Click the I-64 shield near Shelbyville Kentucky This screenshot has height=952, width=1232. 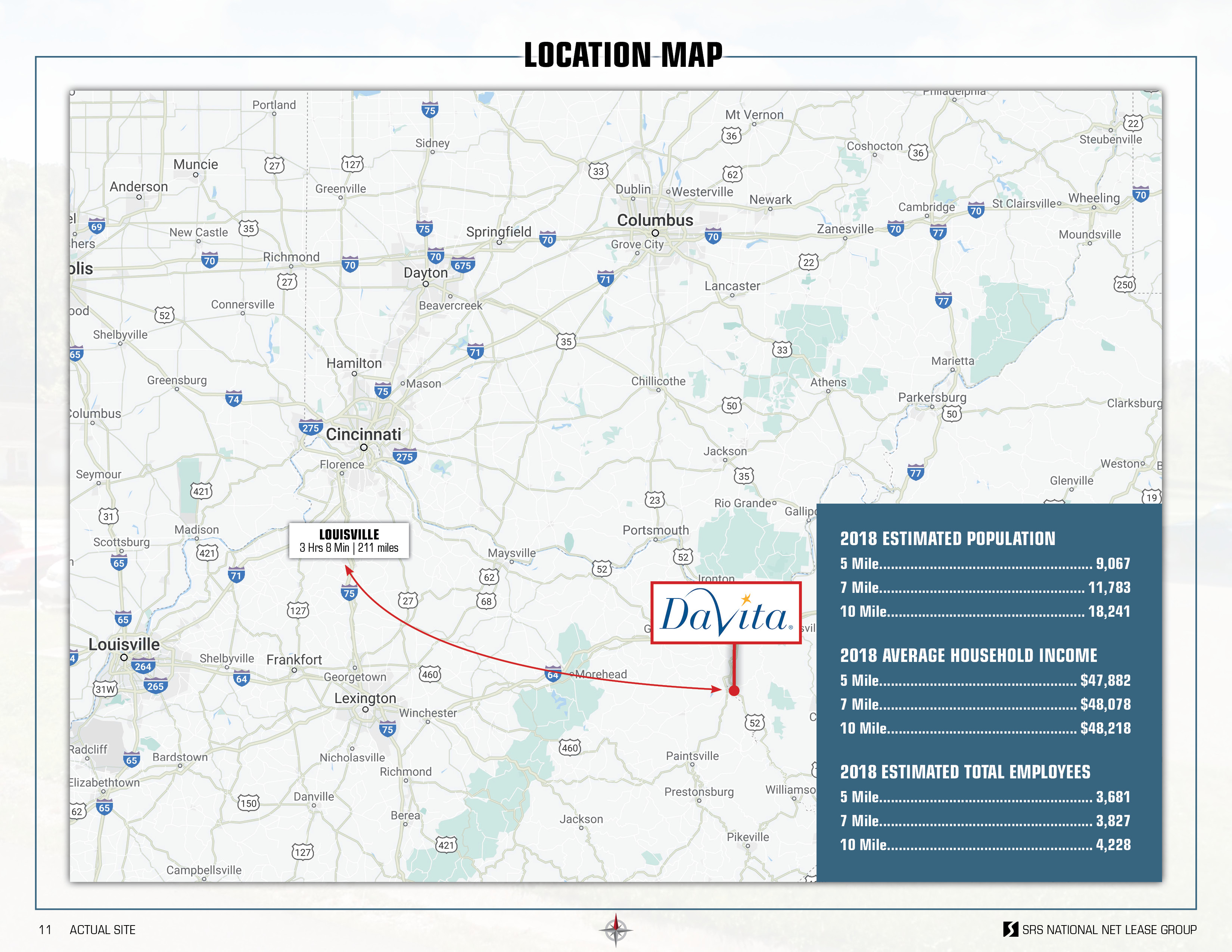pos(242,678)
